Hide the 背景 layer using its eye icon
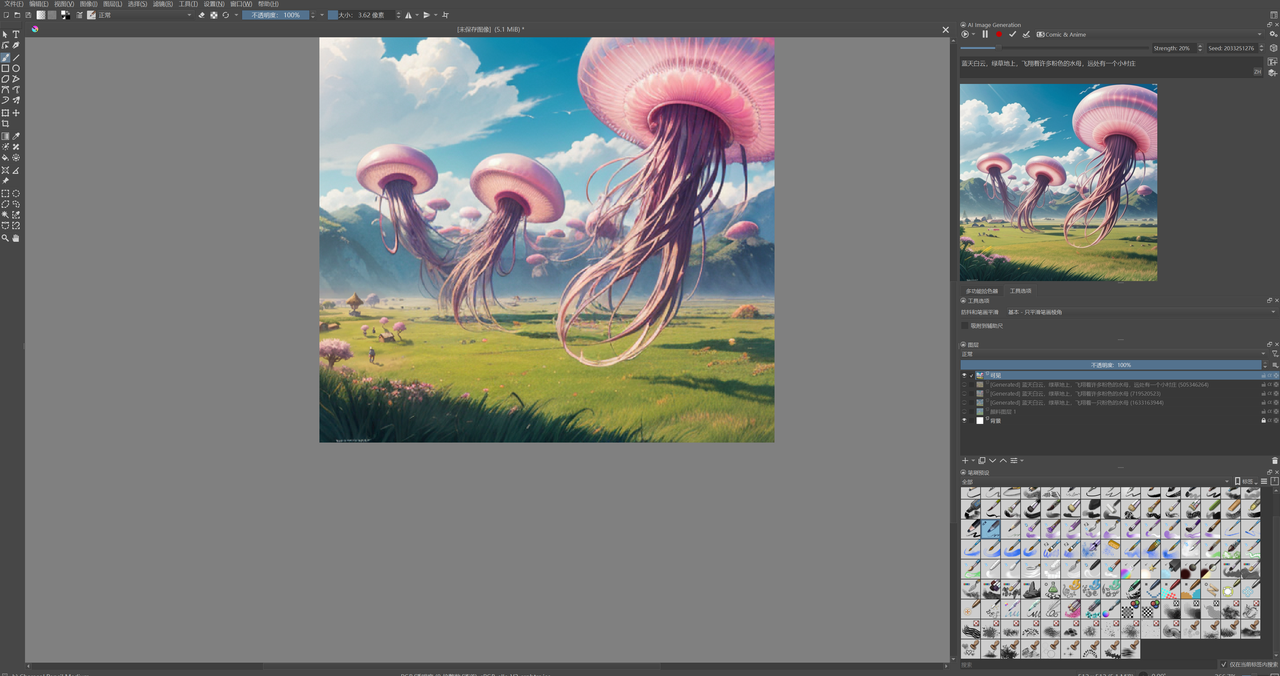1280x676 pixels. [x=965, y=421]
